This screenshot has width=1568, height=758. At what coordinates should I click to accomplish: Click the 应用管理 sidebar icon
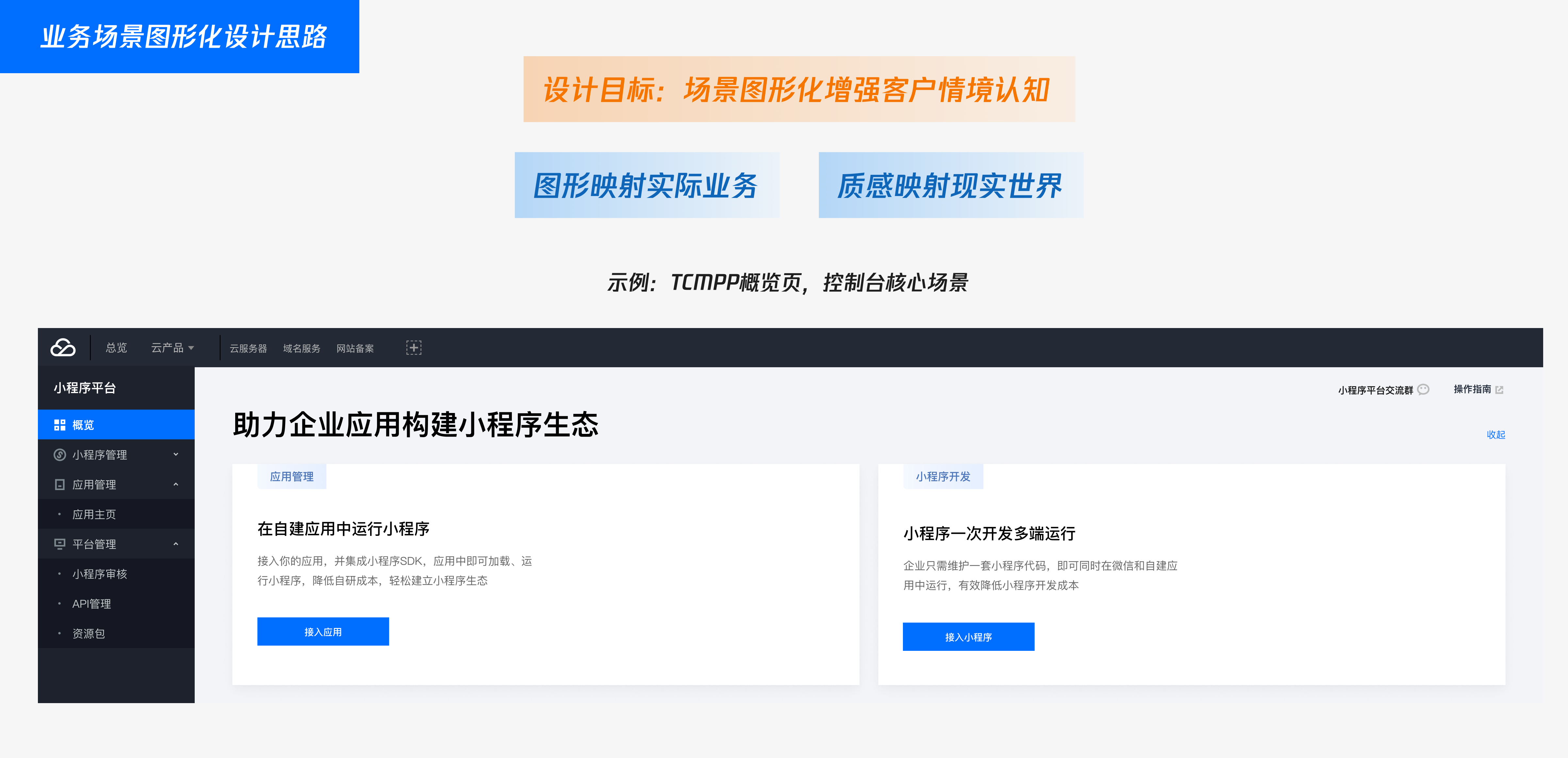point(60,485)
